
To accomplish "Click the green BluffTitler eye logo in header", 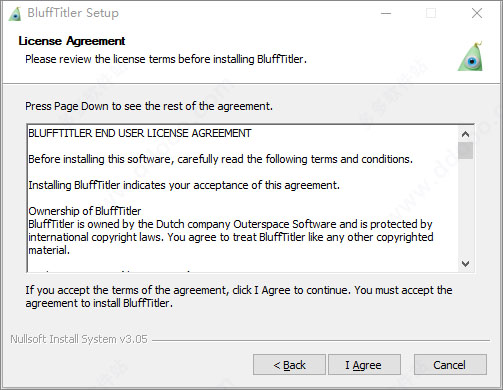I will [x=471, y=56].
